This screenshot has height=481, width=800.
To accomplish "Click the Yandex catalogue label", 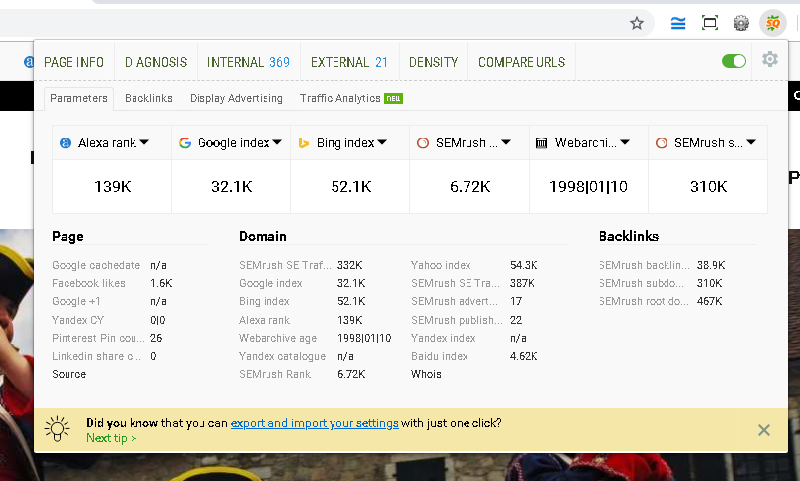I will tap(282, 356).
